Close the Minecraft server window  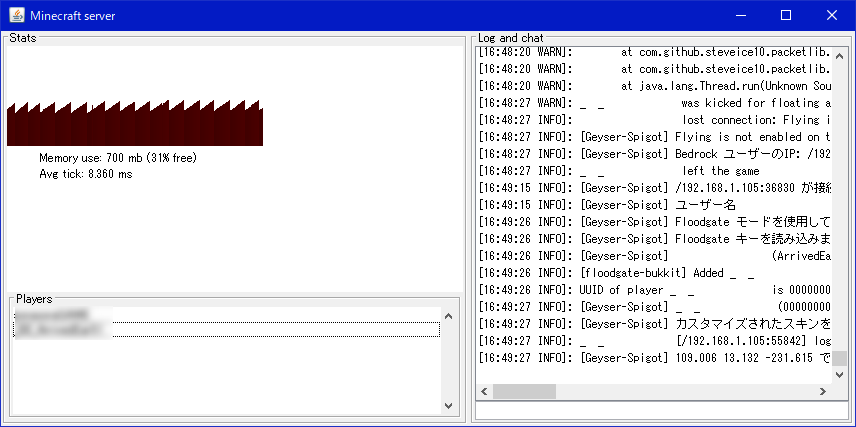coord(832,15)
